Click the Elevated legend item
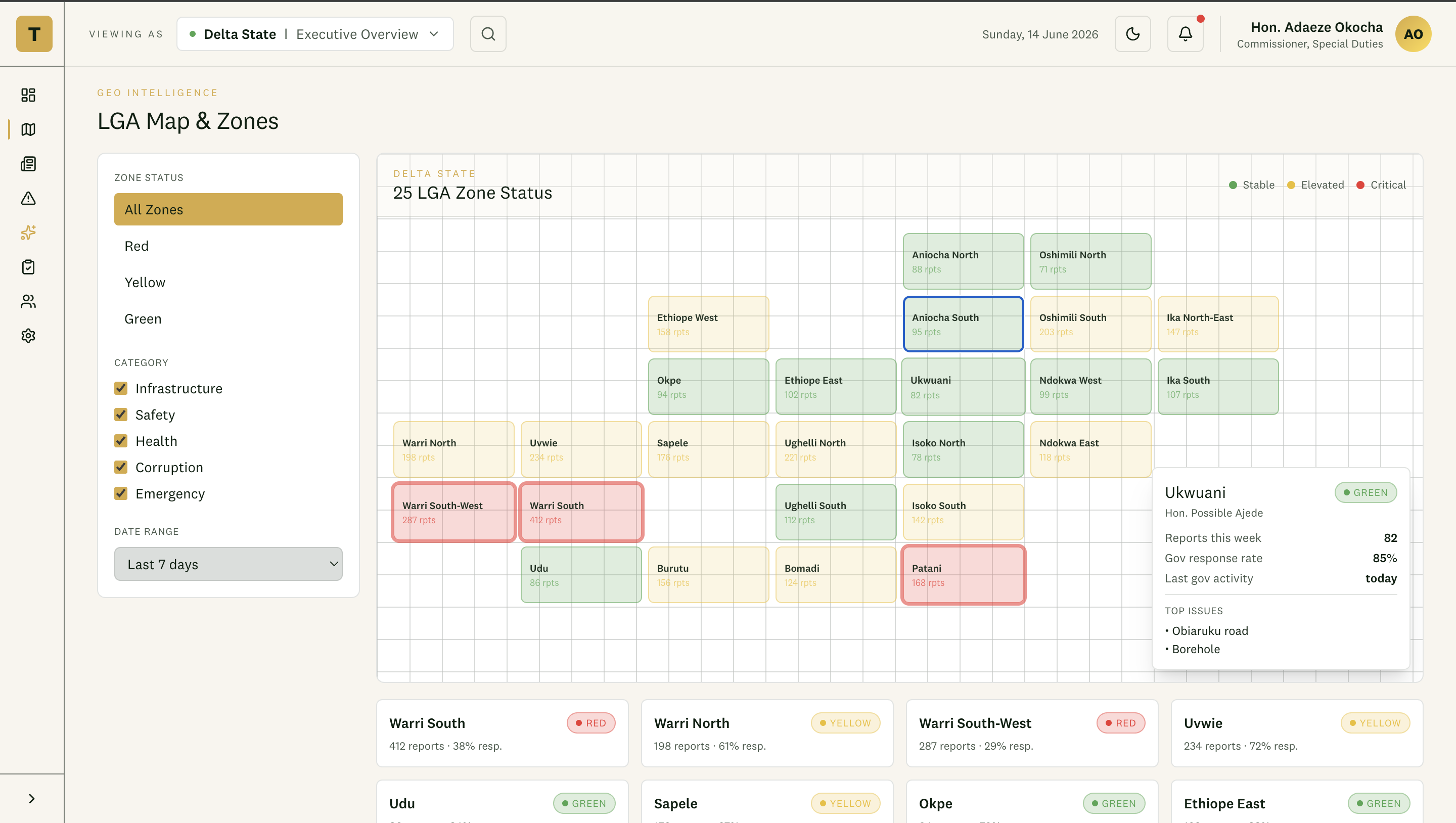The width and height of the screenshot is (1456, 823). click(1315, 185)
